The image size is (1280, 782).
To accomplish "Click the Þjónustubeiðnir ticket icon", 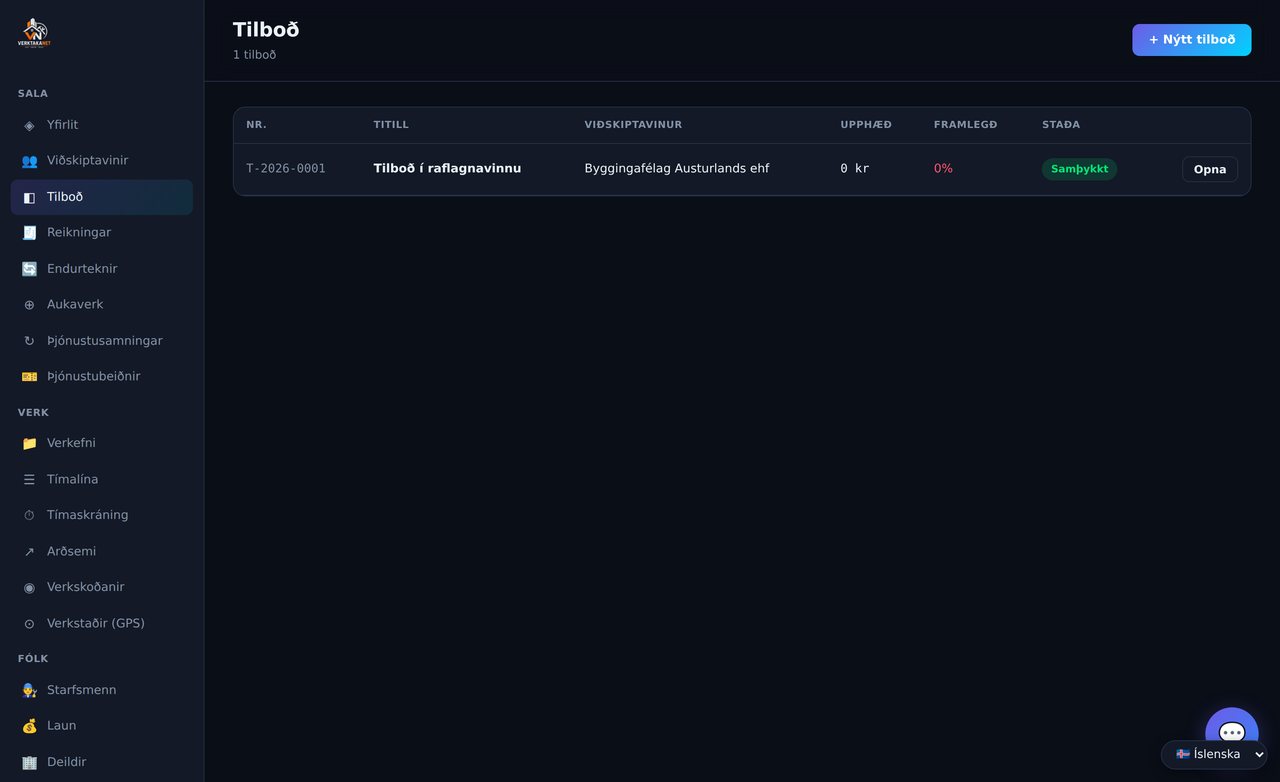I will pyautogui.click(x=29, y=377).
